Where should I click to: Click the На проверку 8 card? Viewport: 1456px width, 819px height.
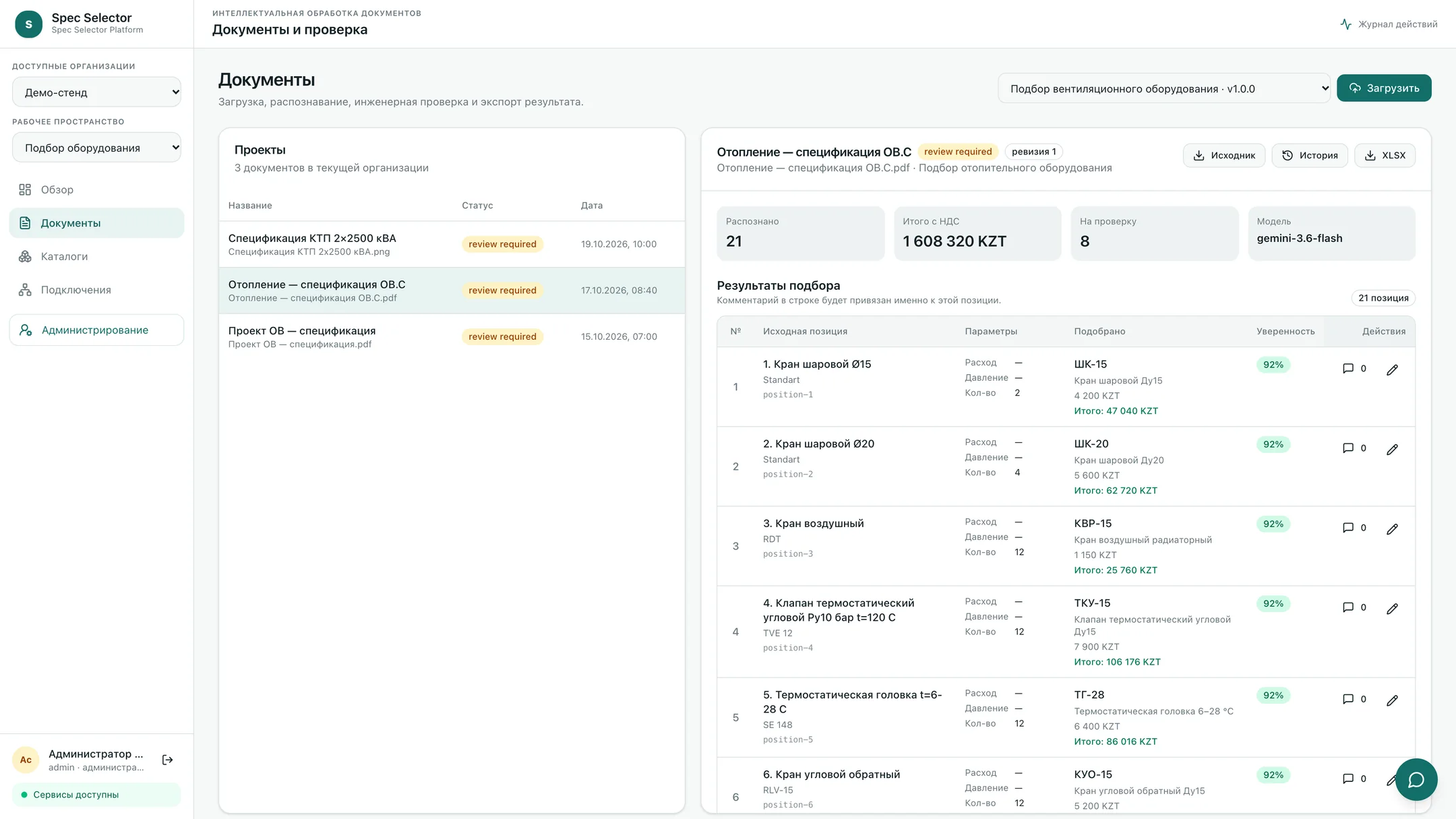click(1155, 233)
